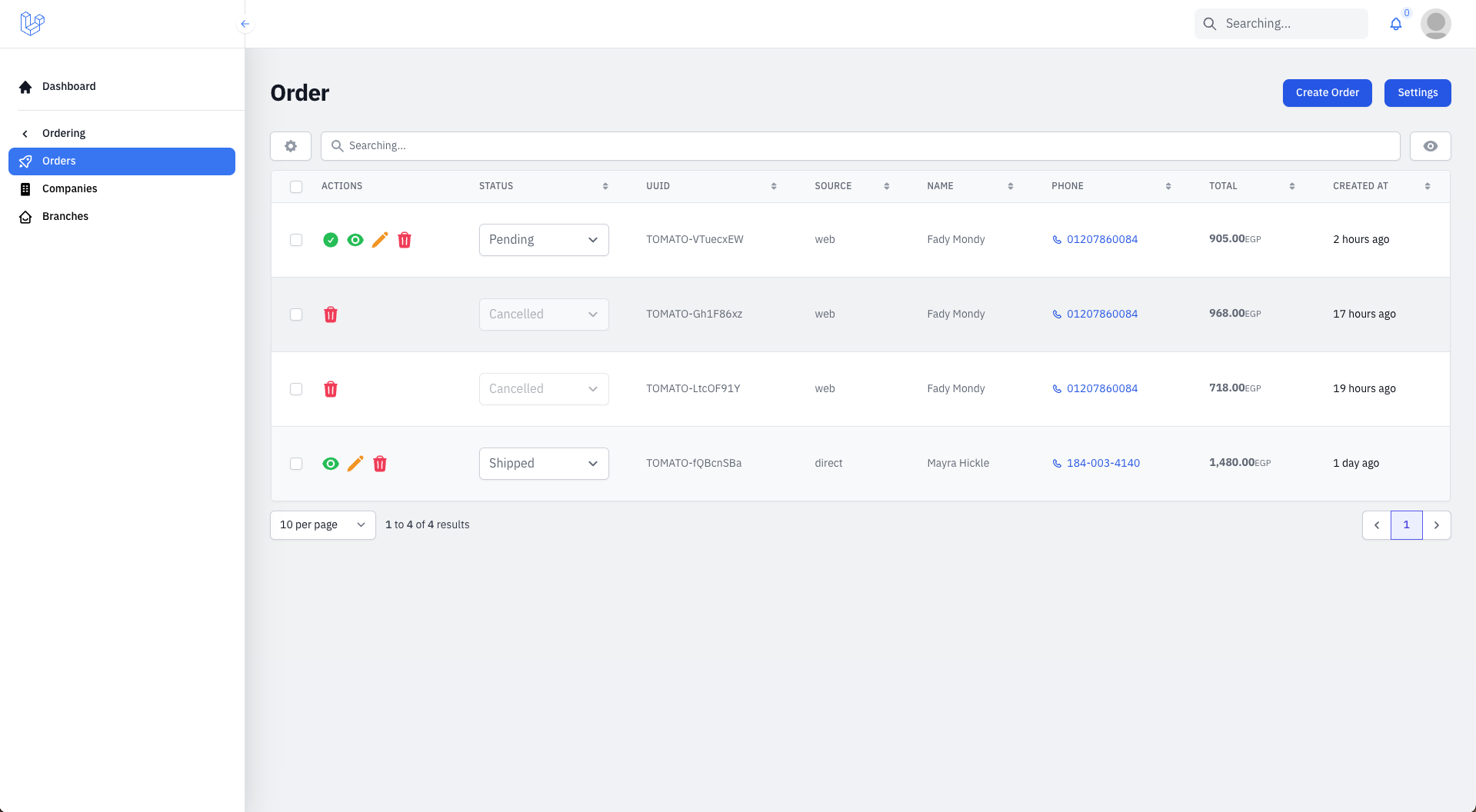Image resolution: width=1476 pixels, height=812 pixels.
Task: Select Orders in the sidebar
Action: click(x=122, y=161)
